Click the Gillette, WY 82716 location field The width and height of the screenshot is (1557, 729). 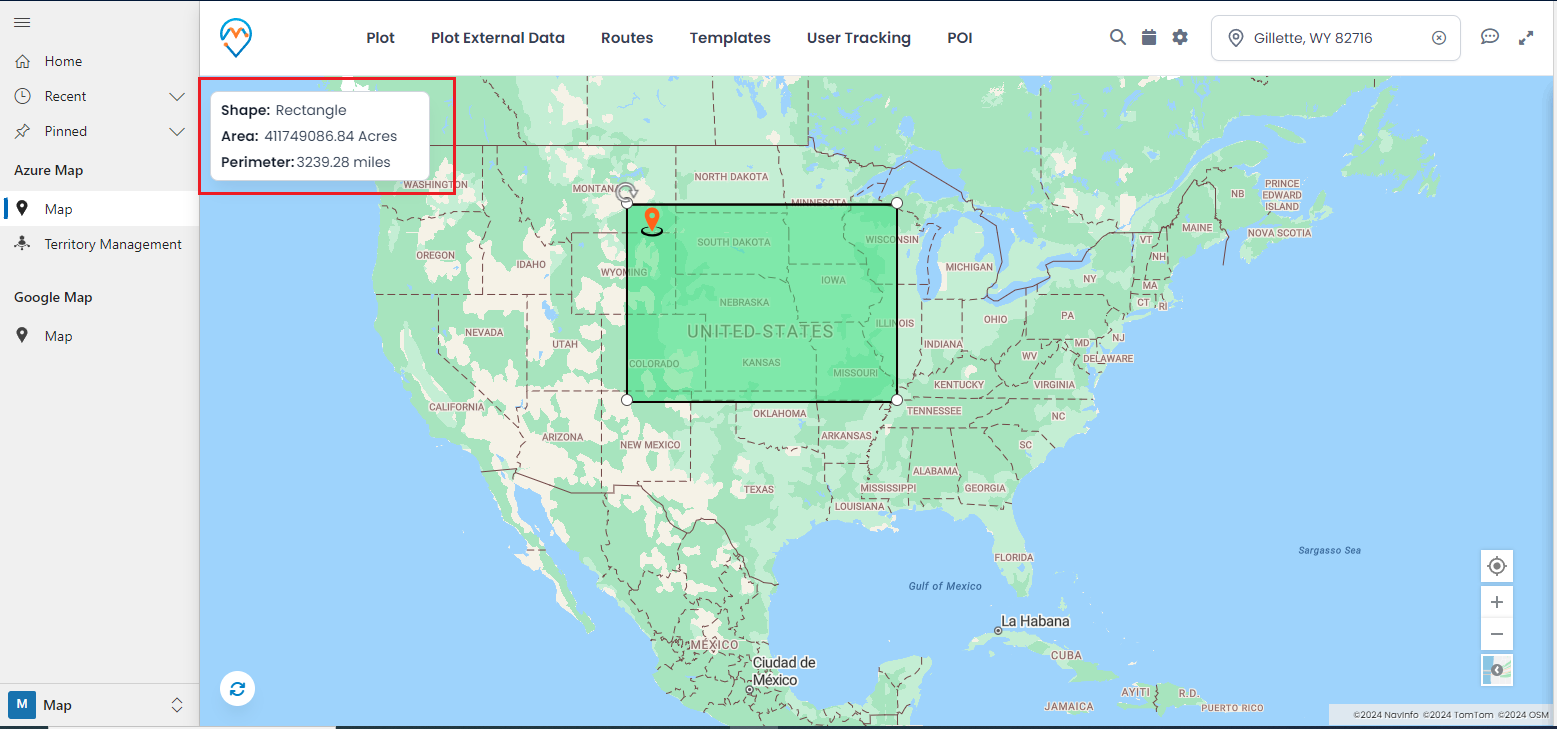pyautogui.click(x=1335, y=38)
